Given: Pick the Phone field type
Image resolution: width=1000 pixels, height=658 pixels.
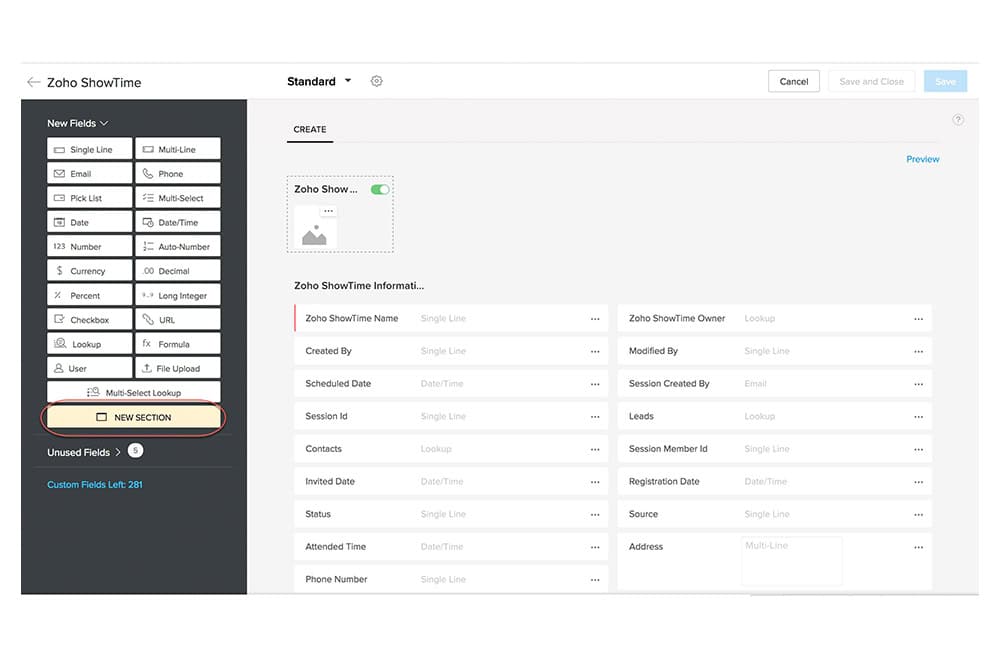Looking at the screenshot, I should [178, 173].
